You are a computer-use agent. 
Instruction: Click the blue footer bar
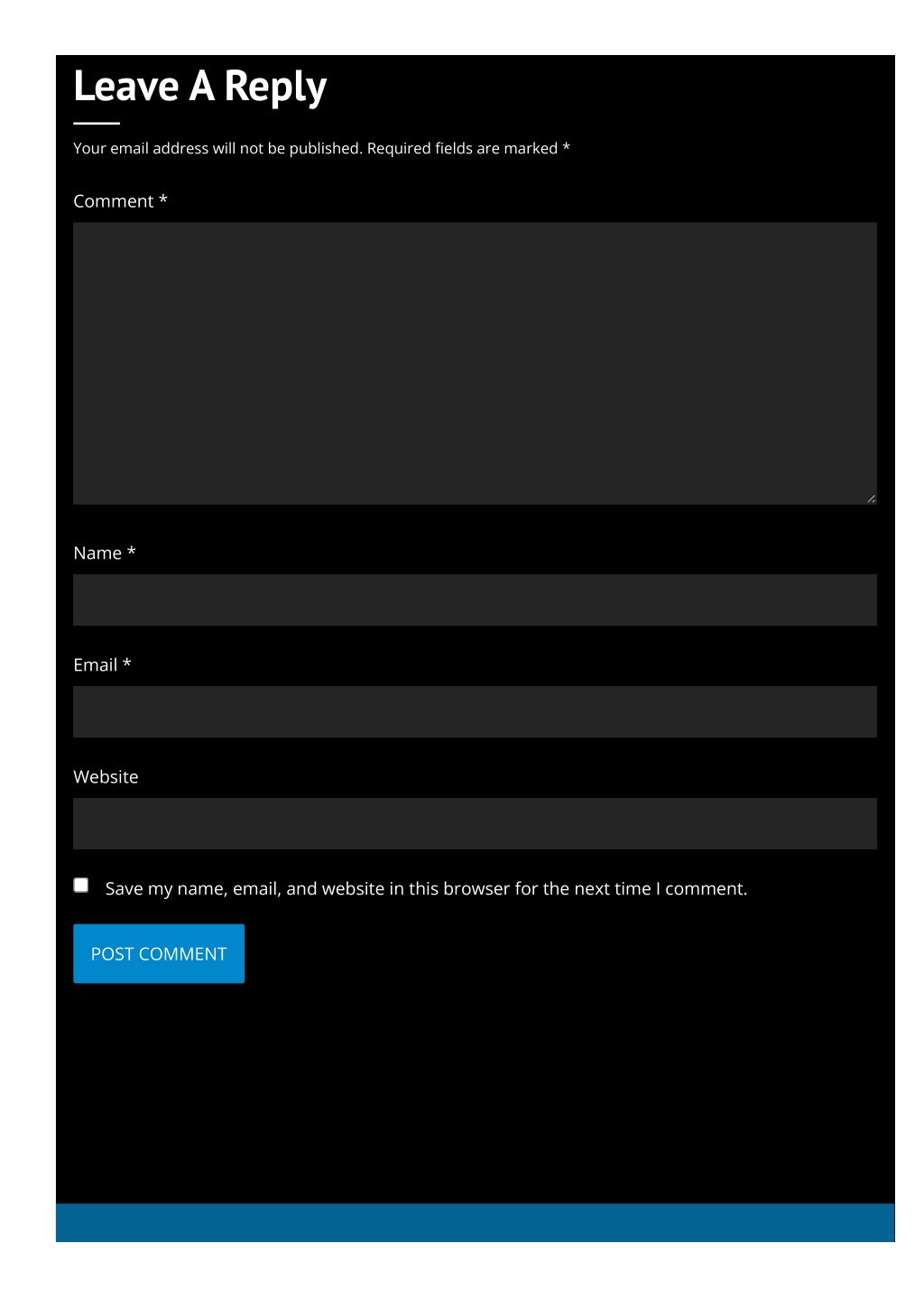(475, 1222)
